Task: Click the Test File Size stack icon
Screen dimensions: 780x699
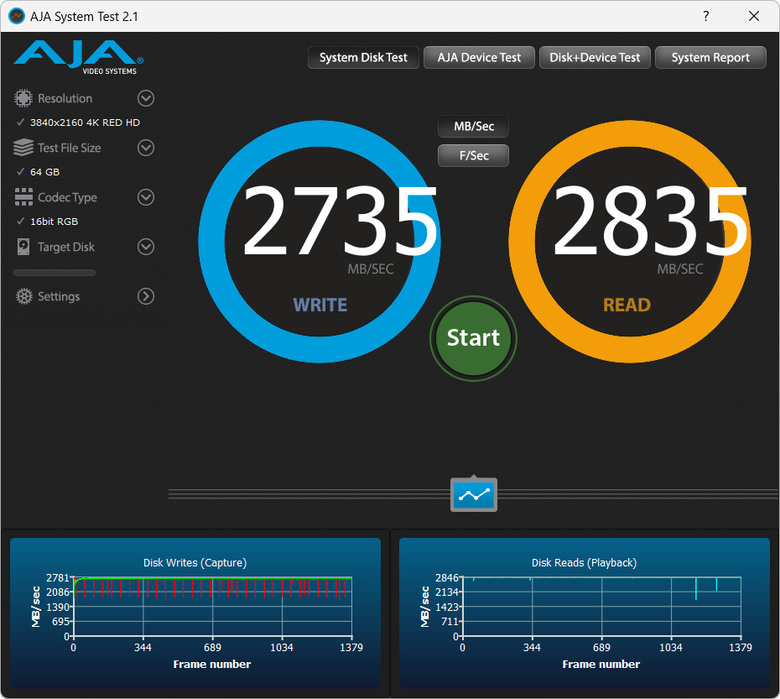Action: 23,148
